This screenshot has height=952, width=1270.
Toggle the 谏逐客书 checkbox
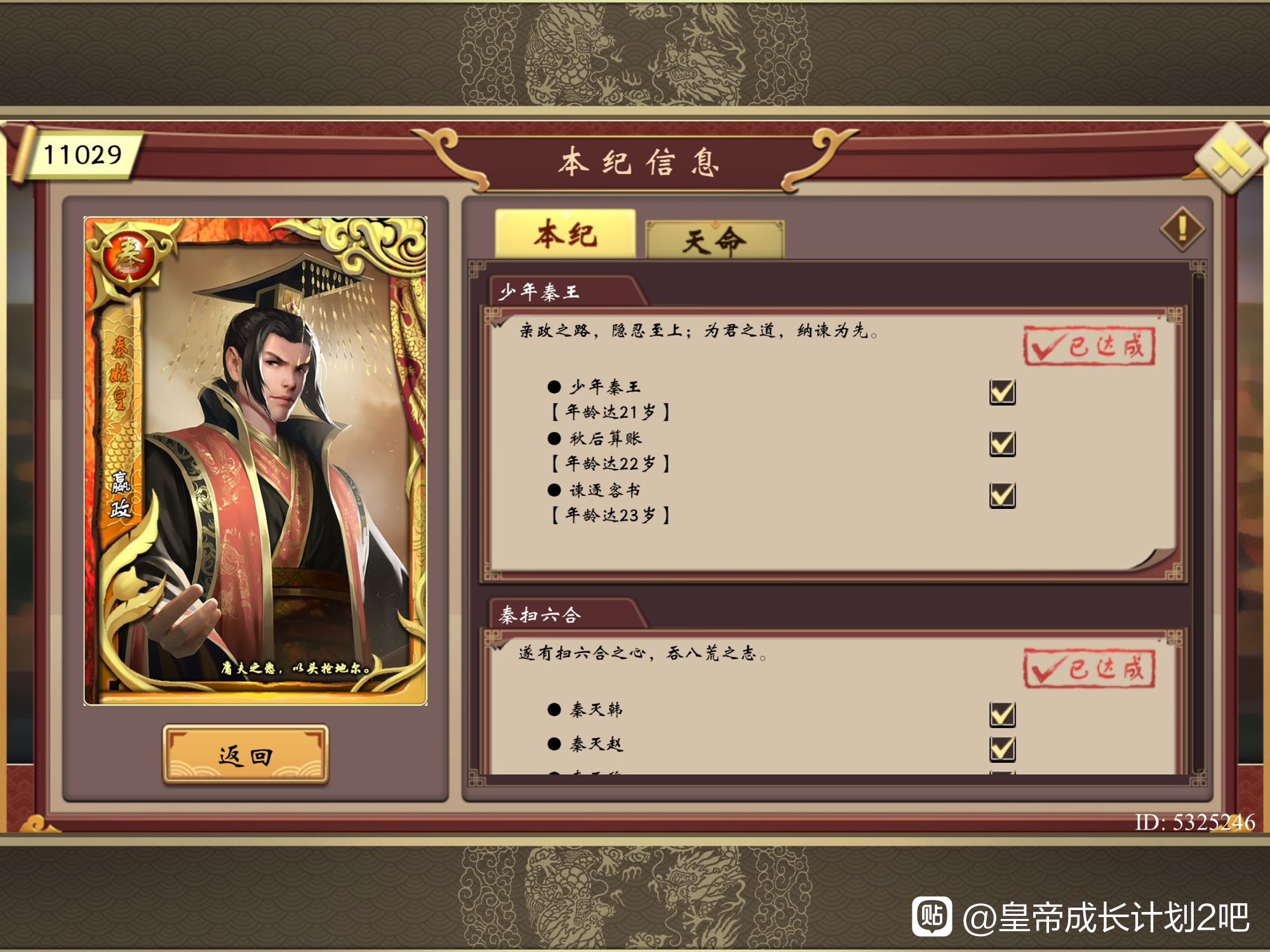[x=1002, y=494]
